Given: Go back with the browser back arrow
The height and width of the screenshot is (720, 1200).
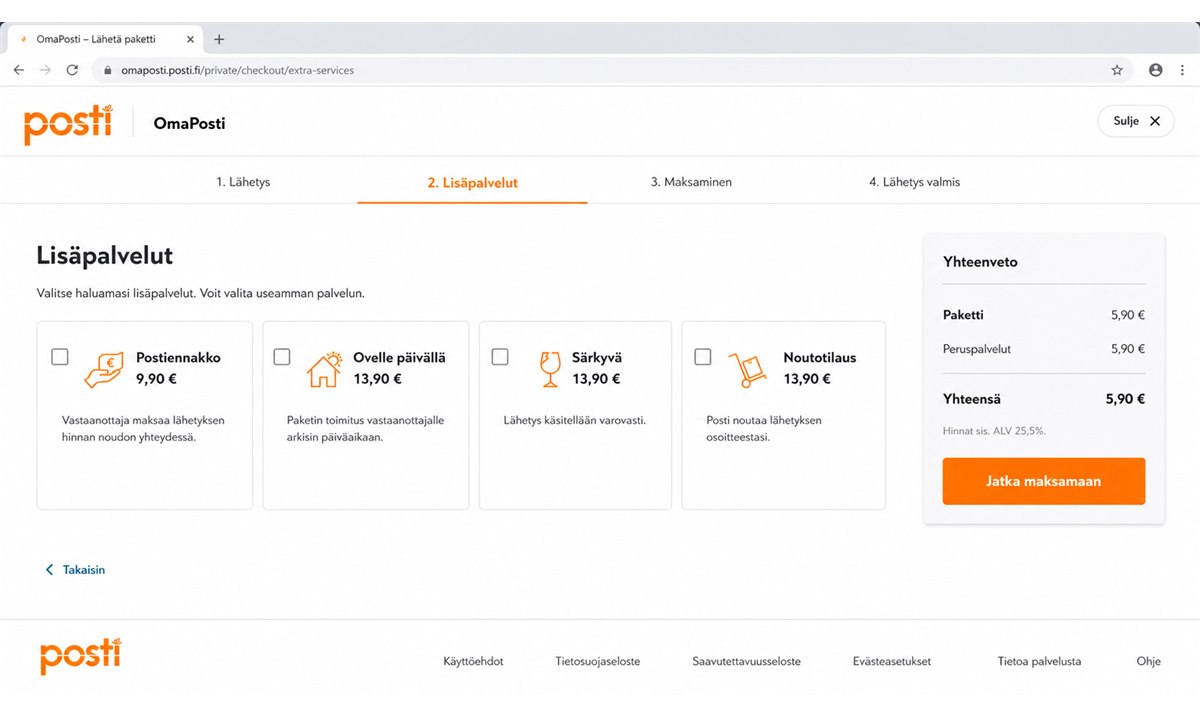Looking at the screenshot, I should pos(19,70).
